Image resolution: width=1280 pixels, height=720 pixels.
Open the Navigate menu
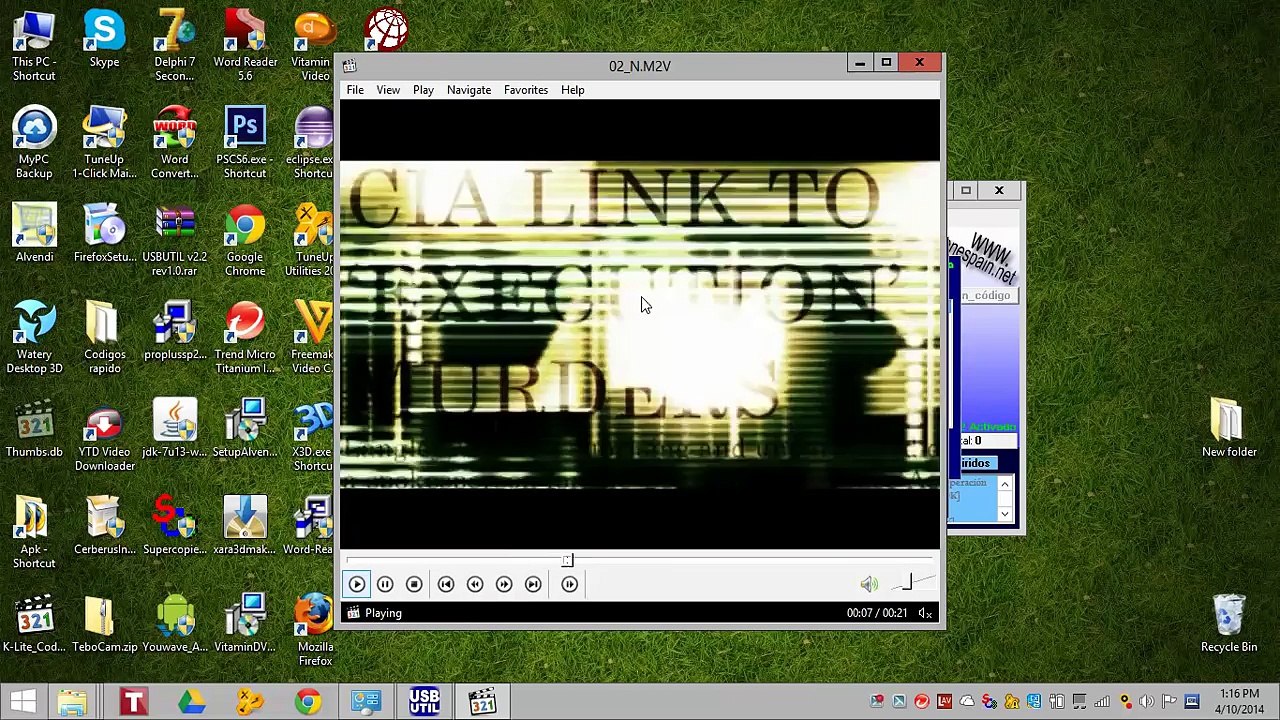tap(469, 90)
